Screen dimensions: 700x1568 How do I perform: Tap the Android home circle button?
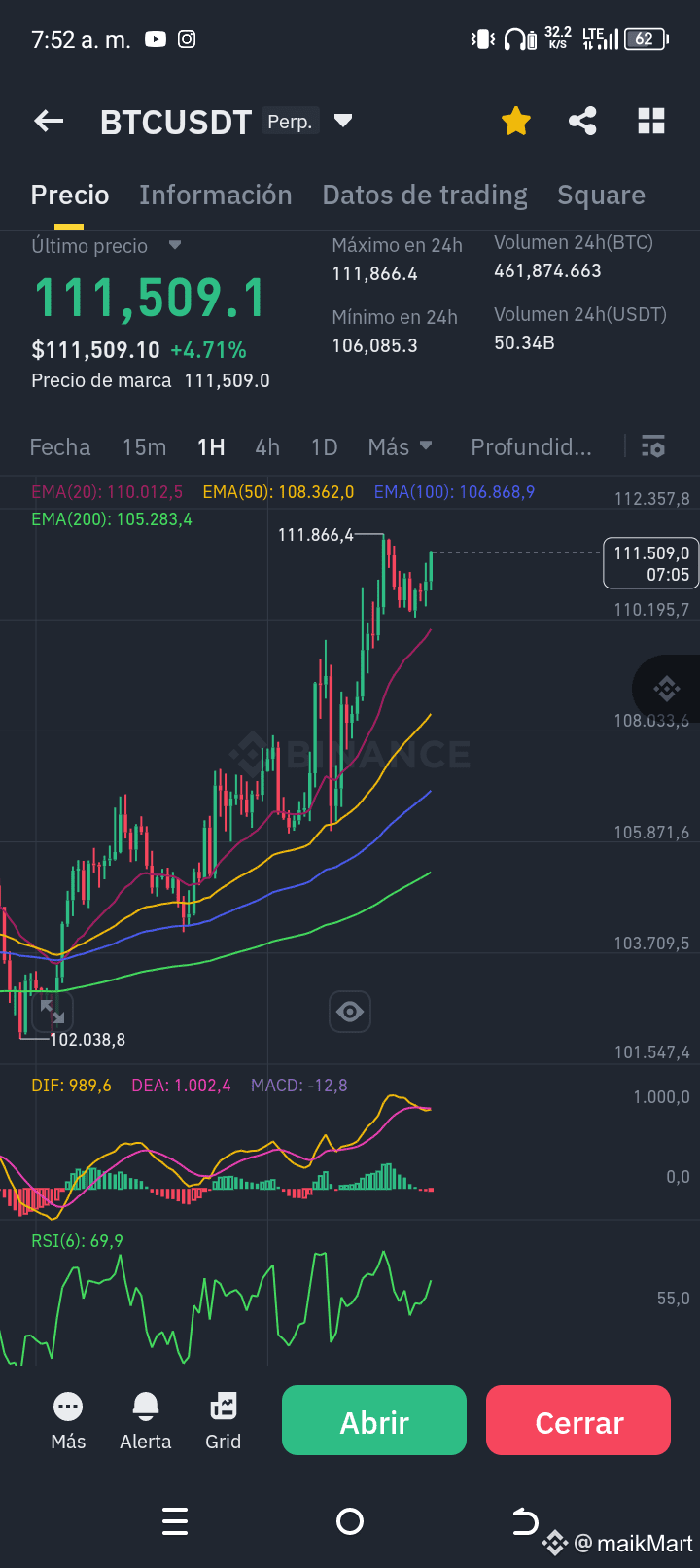350,1521
